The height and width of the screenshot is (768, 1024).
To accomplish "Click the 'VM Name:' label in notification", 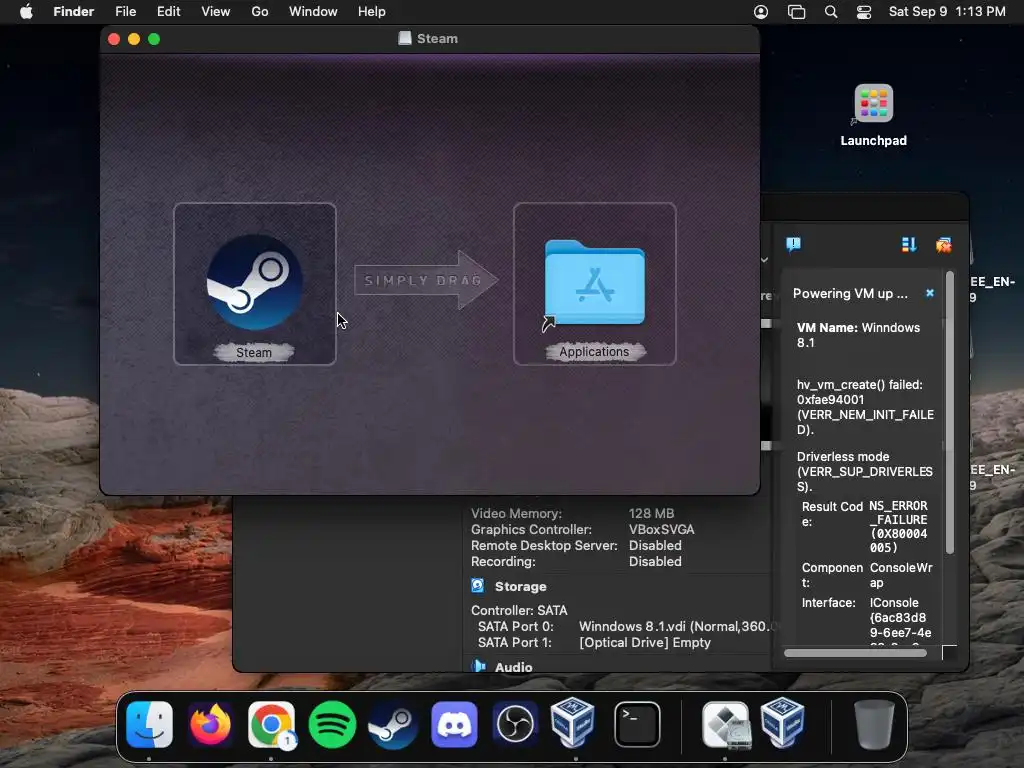I will pos(827,328).
